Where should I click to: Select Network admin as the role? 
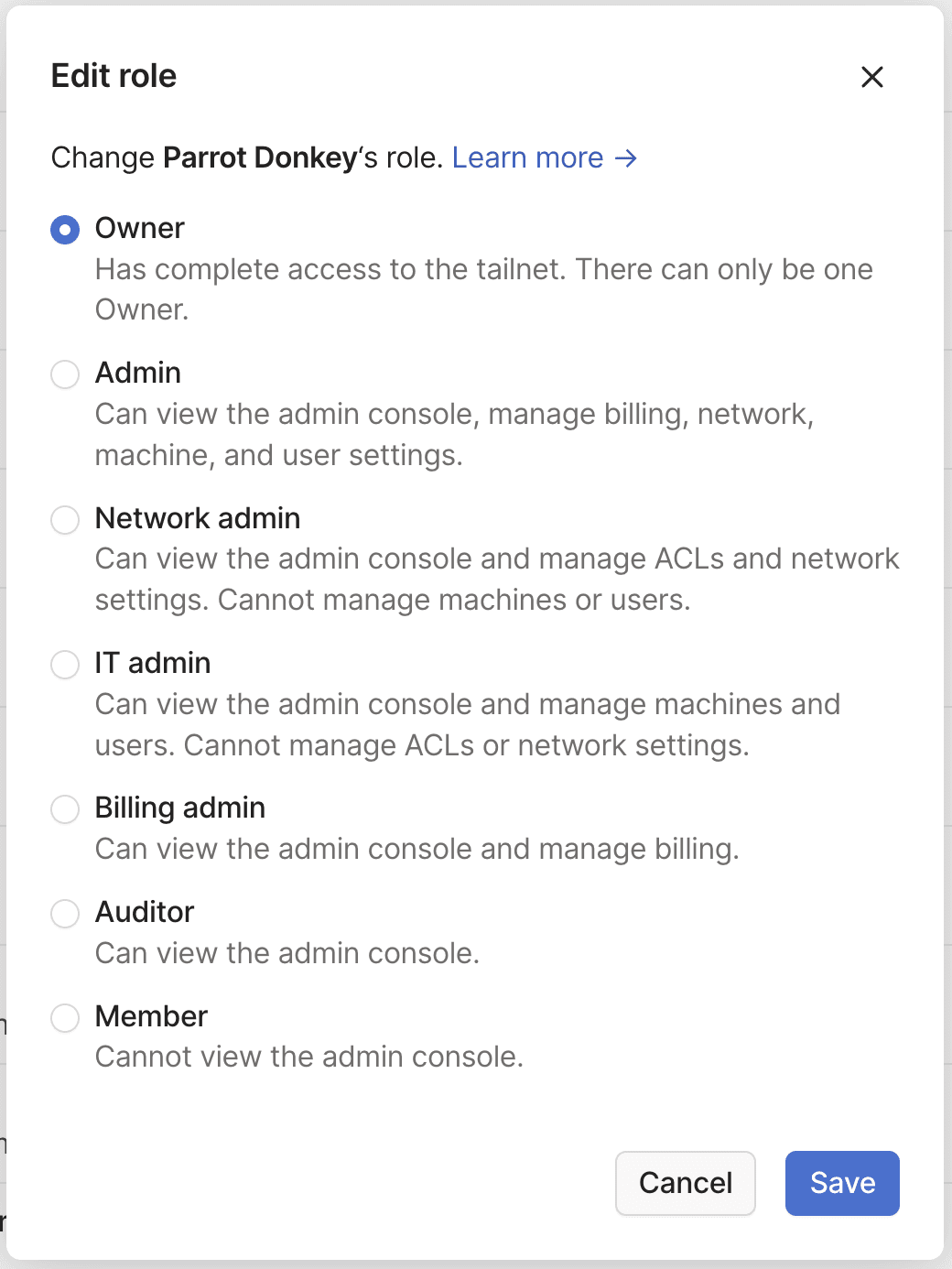tap(65, 519)
